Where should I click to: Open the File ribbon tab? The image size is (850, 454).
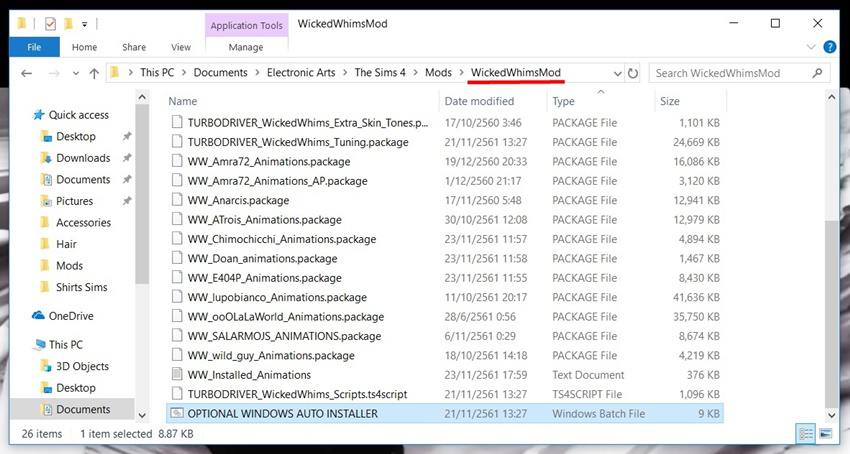34,47
